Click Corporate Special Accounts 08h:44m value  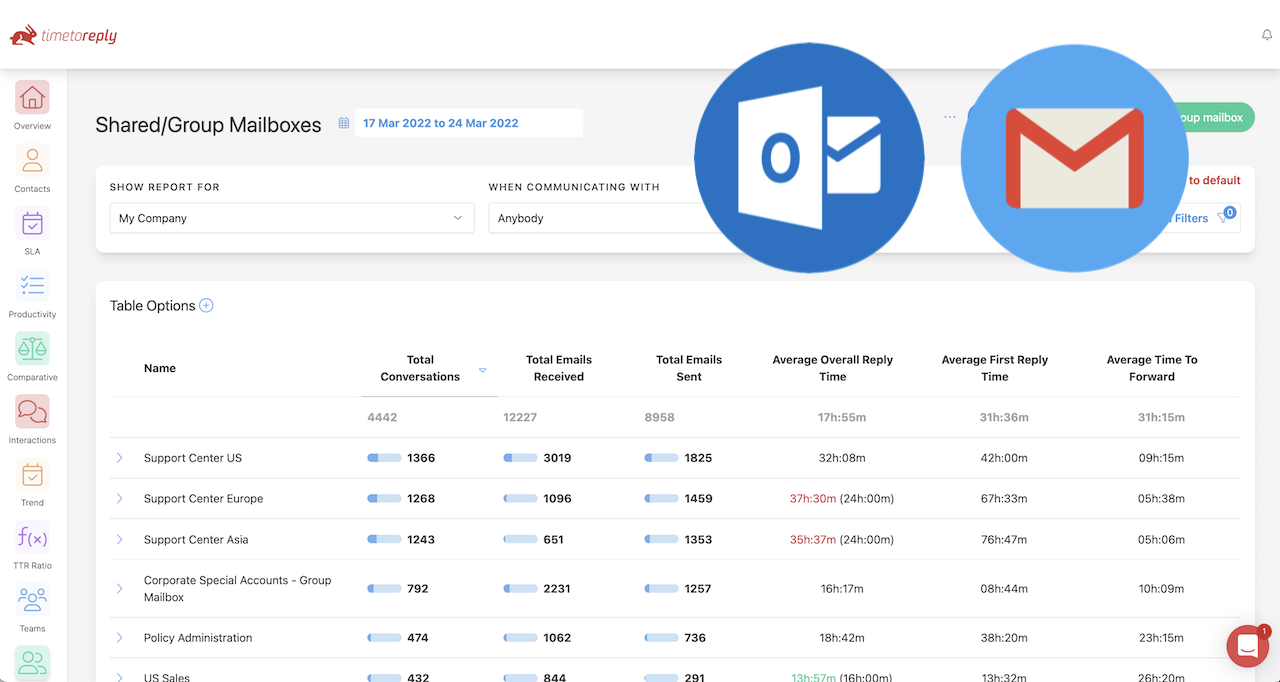[1004, 589]
